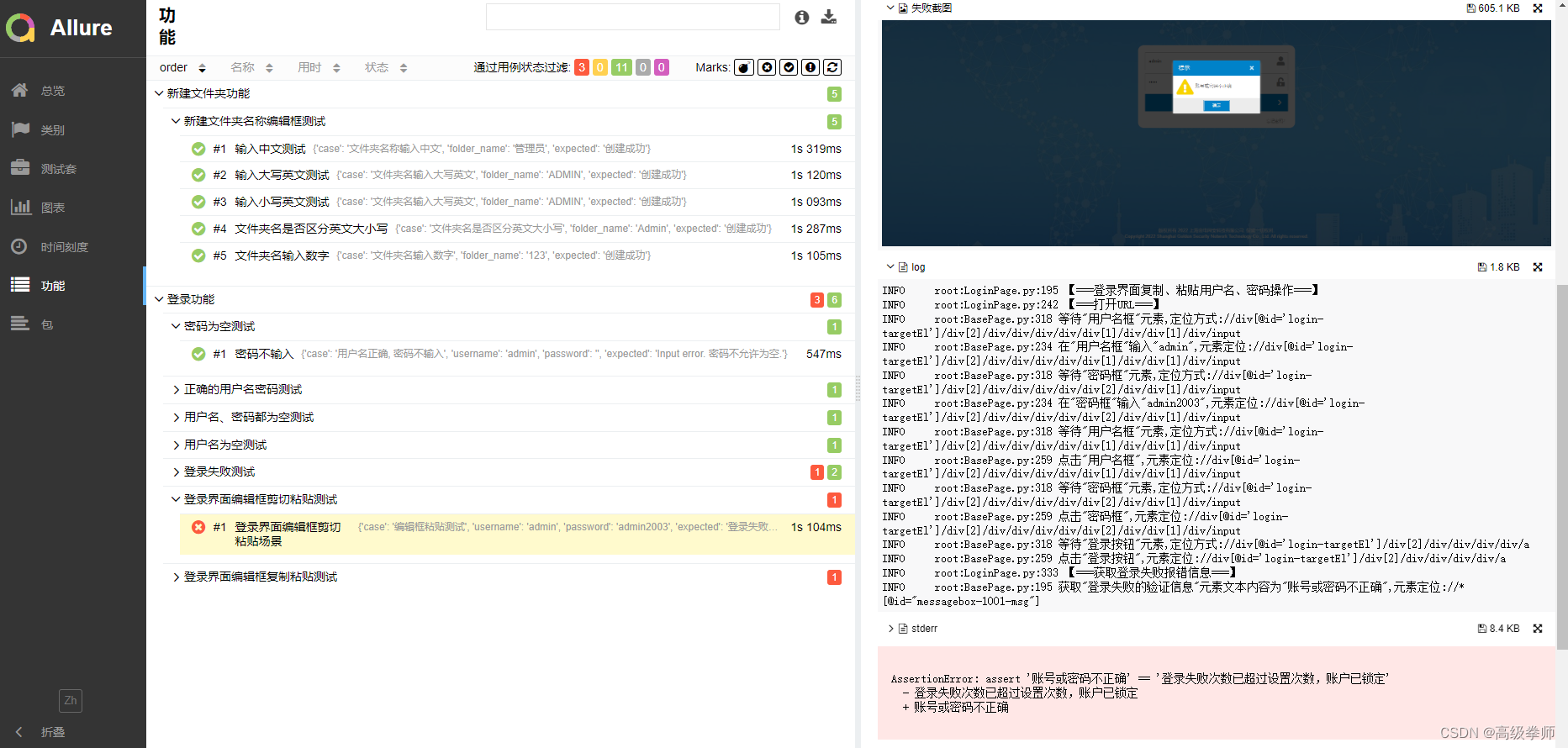Click the 8.4 KB stderr size link

click(x=1499, y=629)
